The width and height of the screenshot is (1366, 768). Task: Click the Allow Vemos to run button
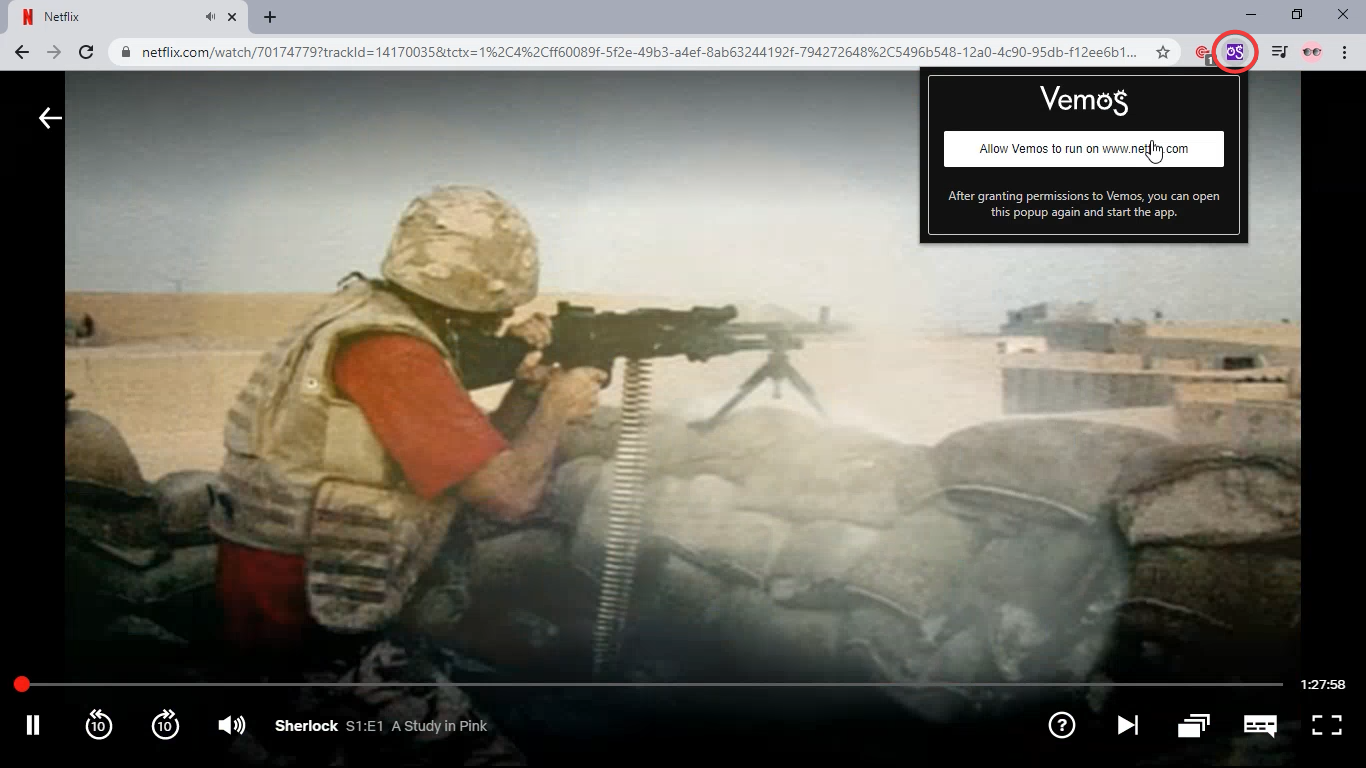[1084, 149]
